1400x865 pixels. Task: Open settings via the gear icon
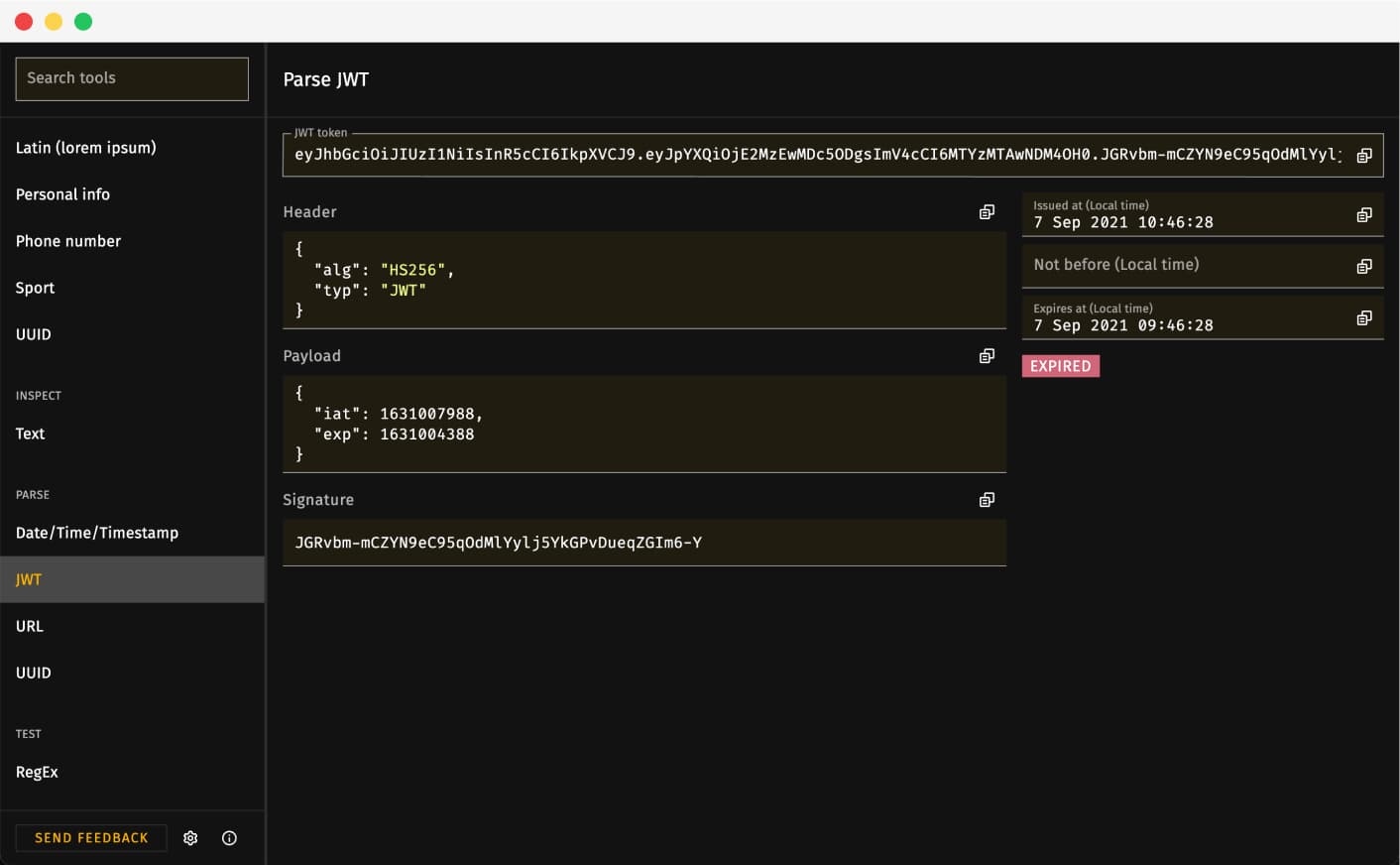(x=190, y=838)
